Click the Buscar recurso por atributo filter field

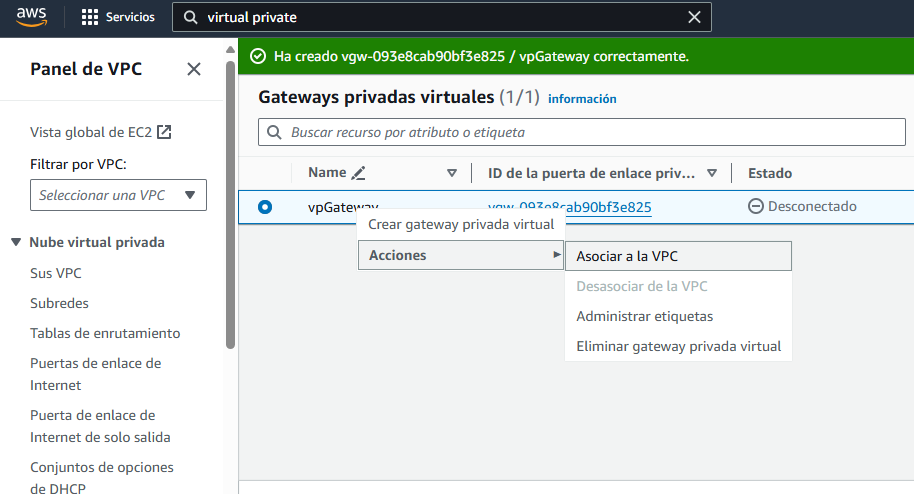pyautogui.click(x=582, y=132)
